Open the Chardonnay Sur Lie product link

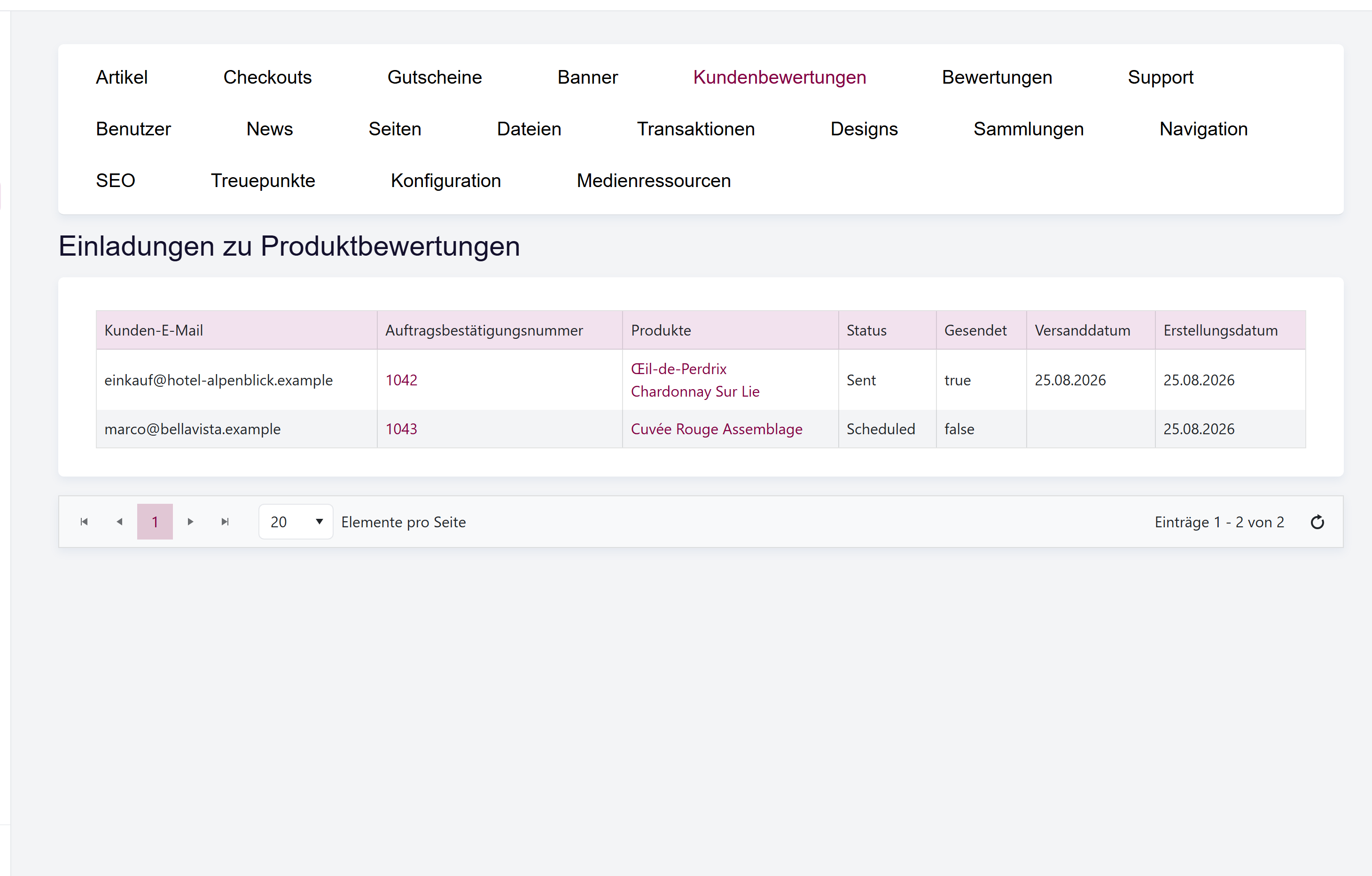[x=695, y=391]
